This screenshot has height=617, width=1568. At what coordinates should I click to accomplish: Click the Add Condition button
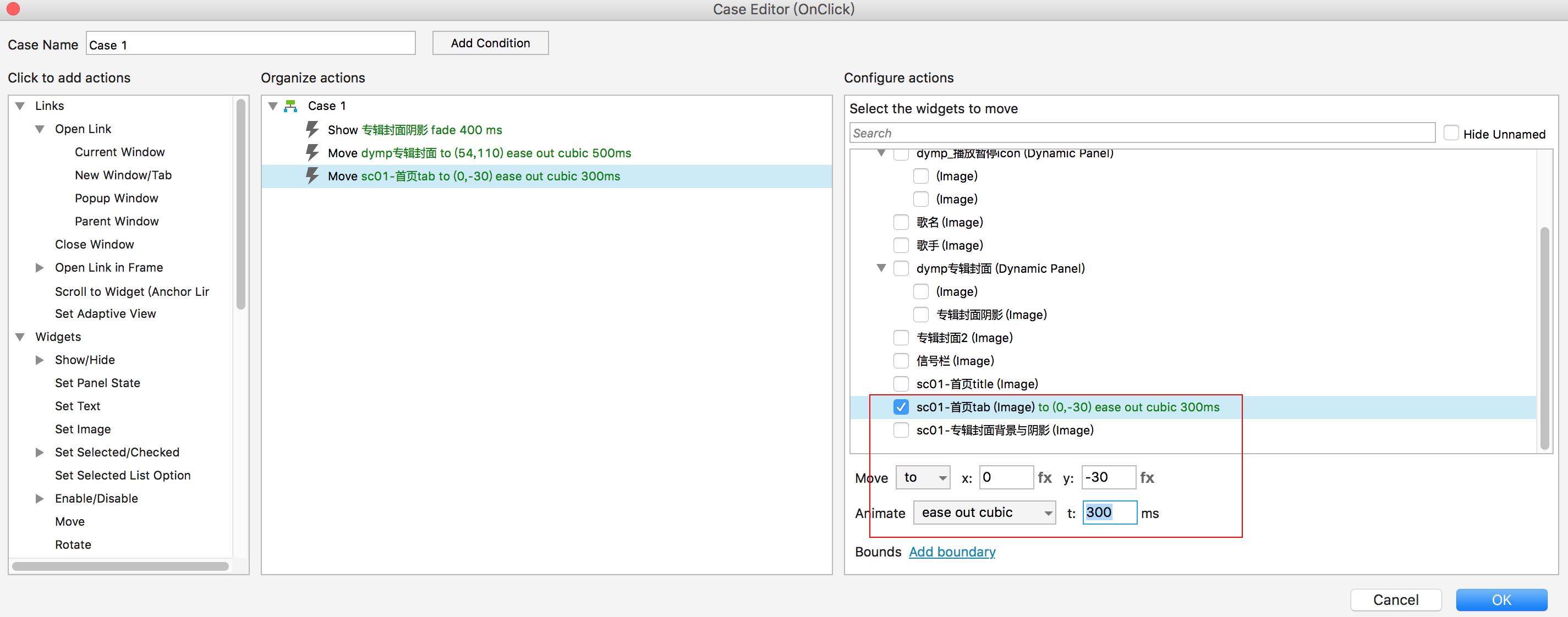[x=490, y=43]
